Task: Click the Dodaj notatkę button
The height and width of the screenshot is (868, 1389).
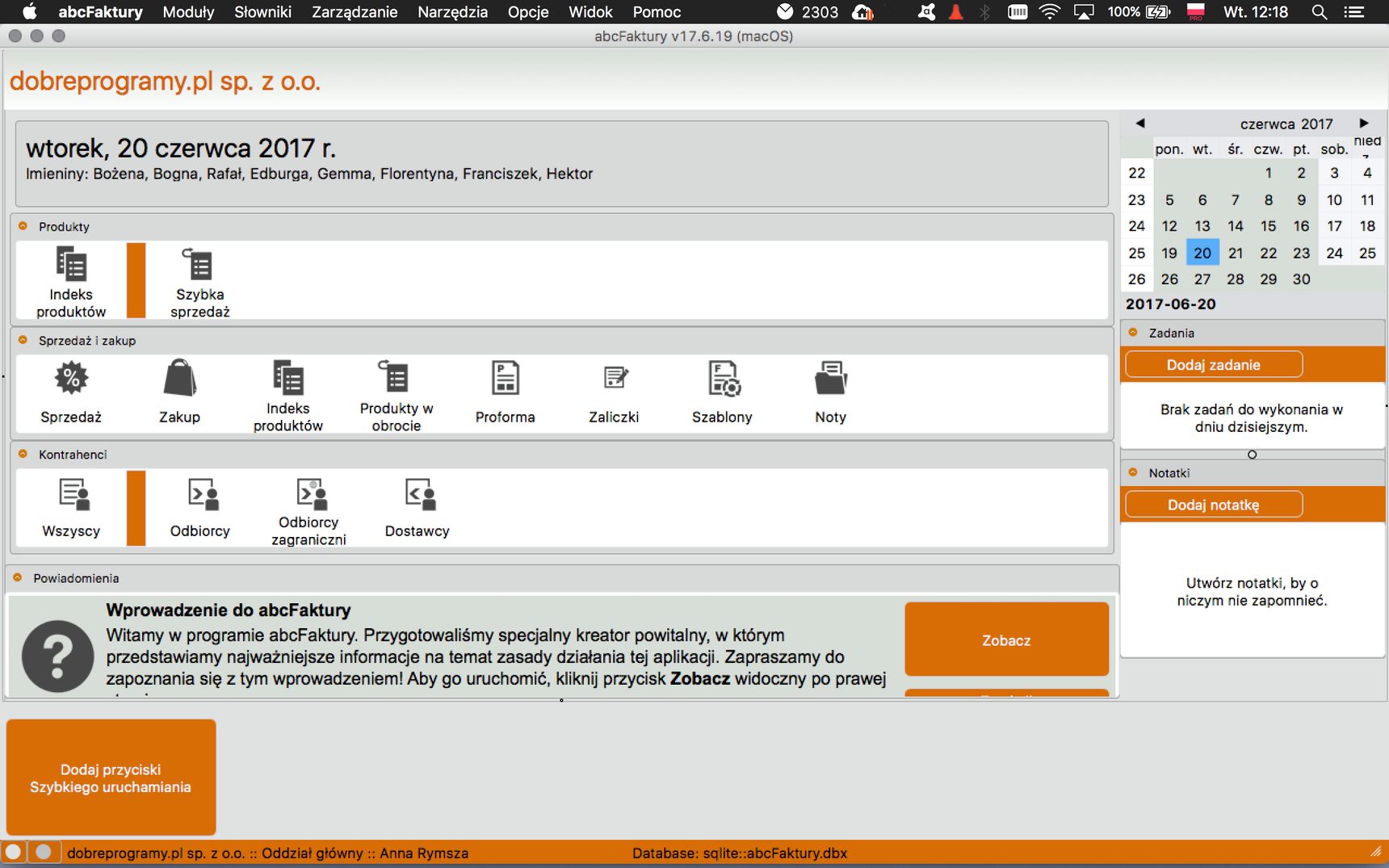Action: click(1213, 505)
